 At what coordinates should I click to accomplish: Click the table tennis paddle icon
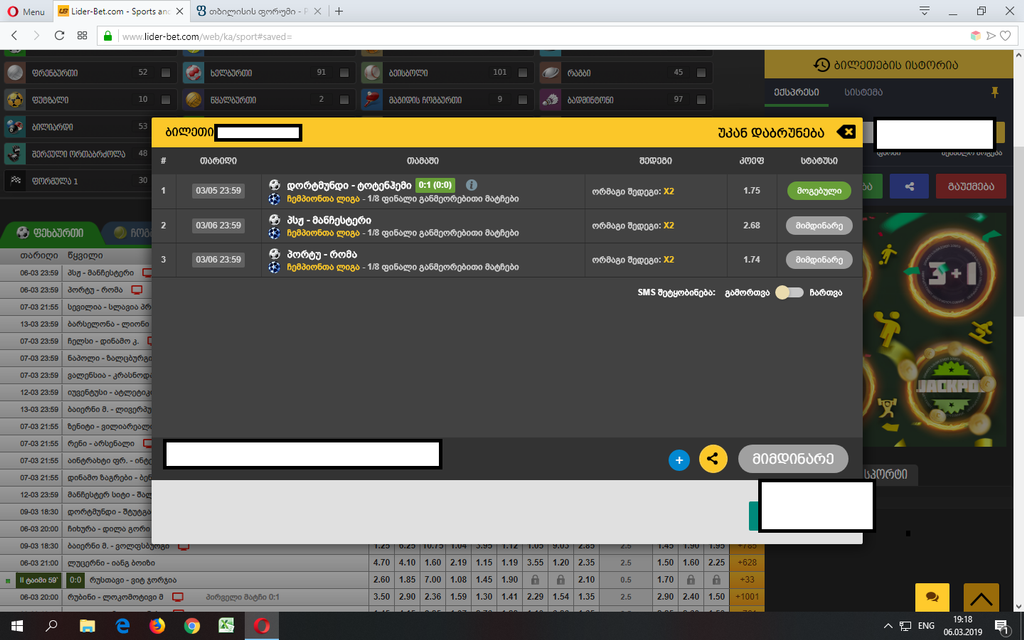tap(372, 100)
